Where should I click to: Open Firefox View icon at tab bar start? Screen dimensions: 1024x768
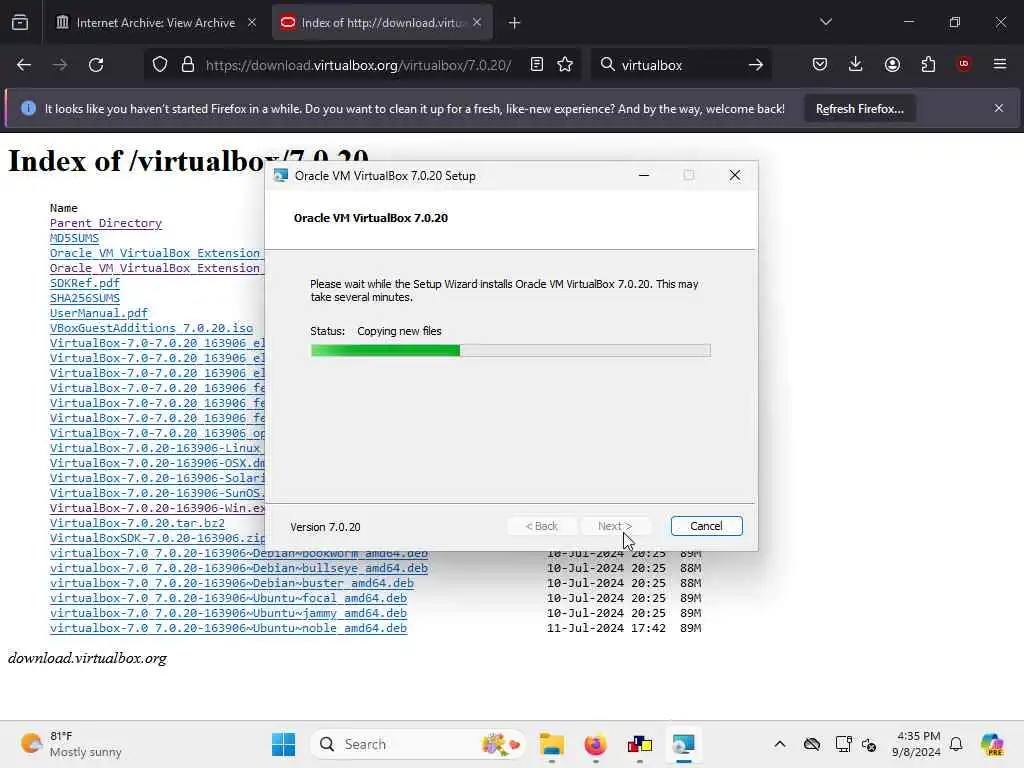[x=20, y=23]
